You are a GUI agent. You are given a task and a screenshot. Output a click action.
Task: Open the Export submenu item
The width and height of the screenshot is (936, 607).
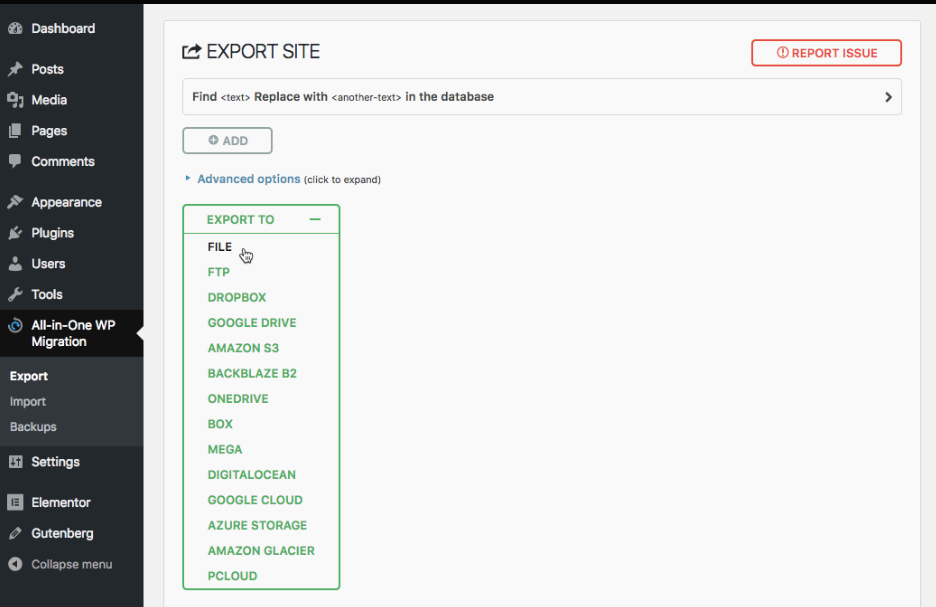pos(29,376)
